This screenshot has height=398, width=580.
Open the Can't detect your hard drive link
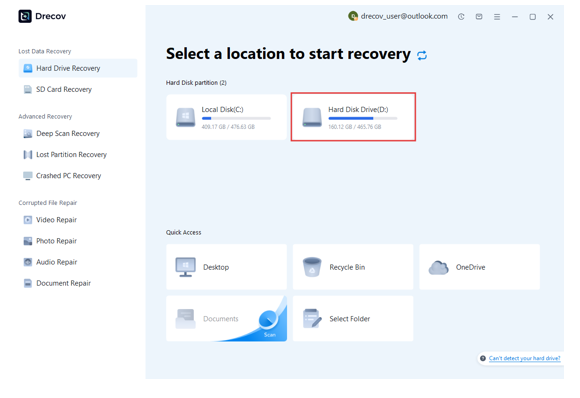click(x=525, y=358)
